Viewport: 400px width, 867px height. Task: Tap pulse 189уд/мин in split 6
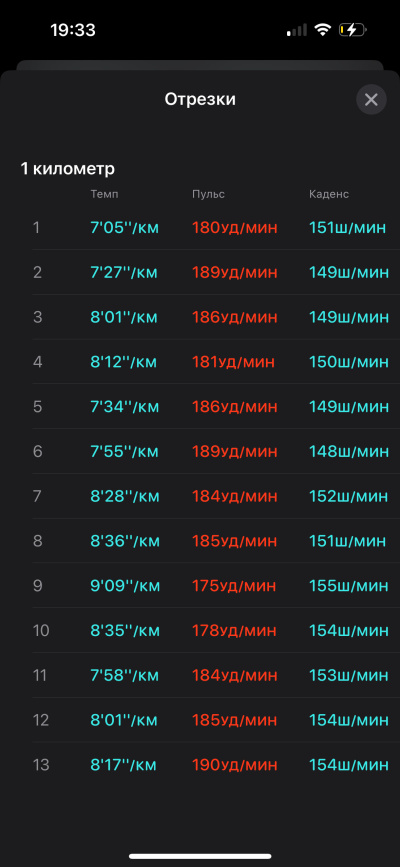(235, 452)
